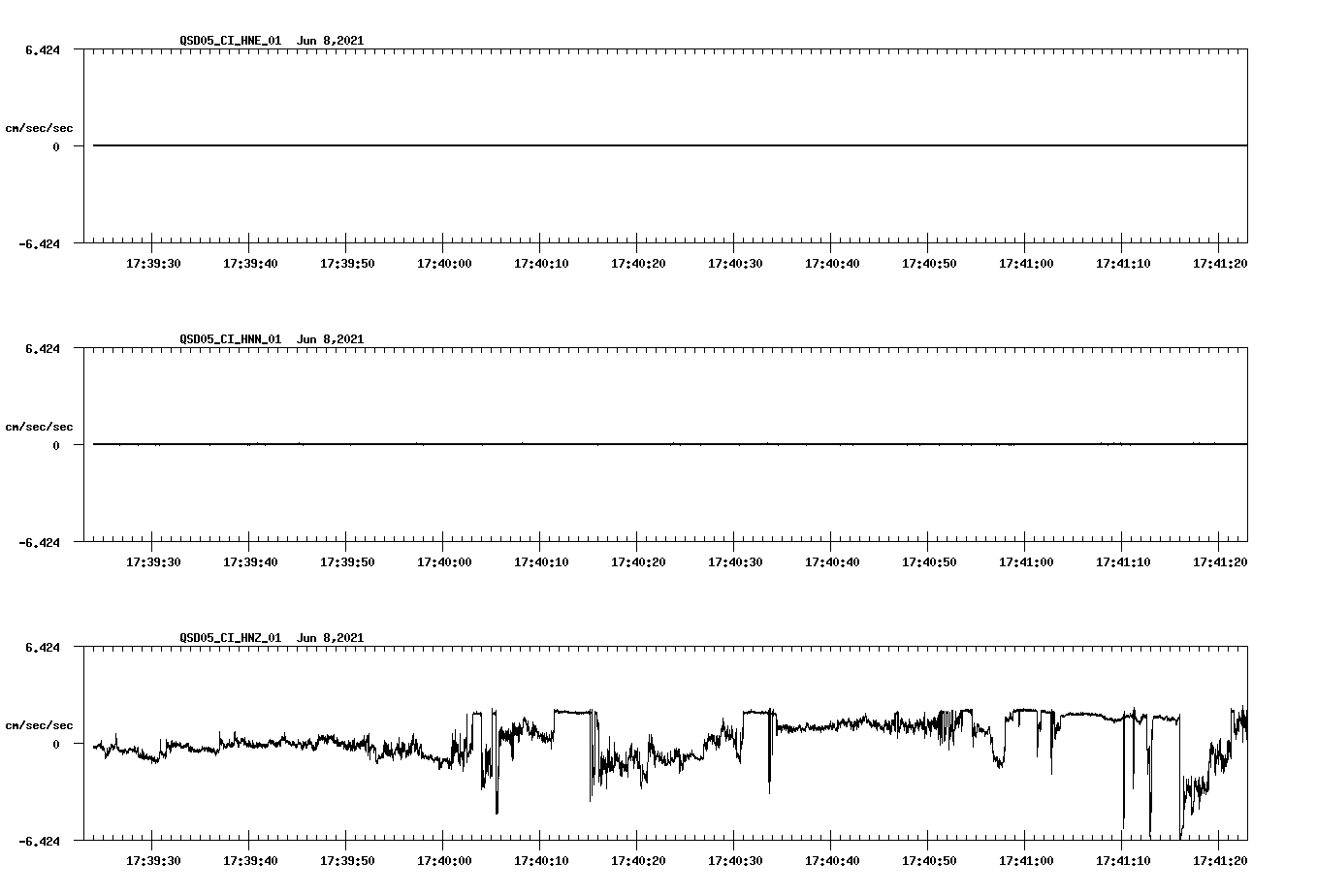Image resolution: width=1317 pixels, height=896 pixels.
Task: Click the 17:41:00 time label under HNN plot
Action: point(1026,562)
